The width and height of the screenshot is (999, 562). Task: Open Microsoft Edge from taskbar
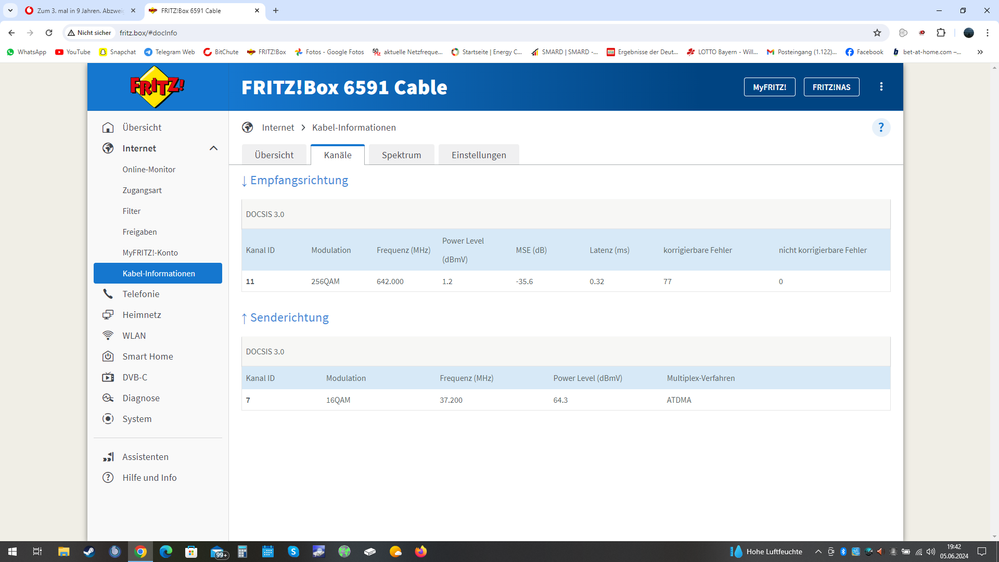click(166, 552)
